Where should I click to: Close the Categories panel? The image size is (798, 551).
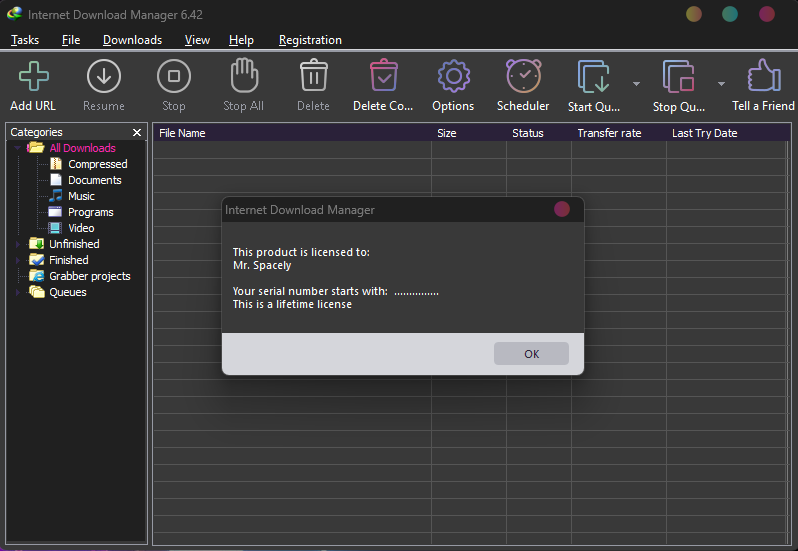point(137,132)
